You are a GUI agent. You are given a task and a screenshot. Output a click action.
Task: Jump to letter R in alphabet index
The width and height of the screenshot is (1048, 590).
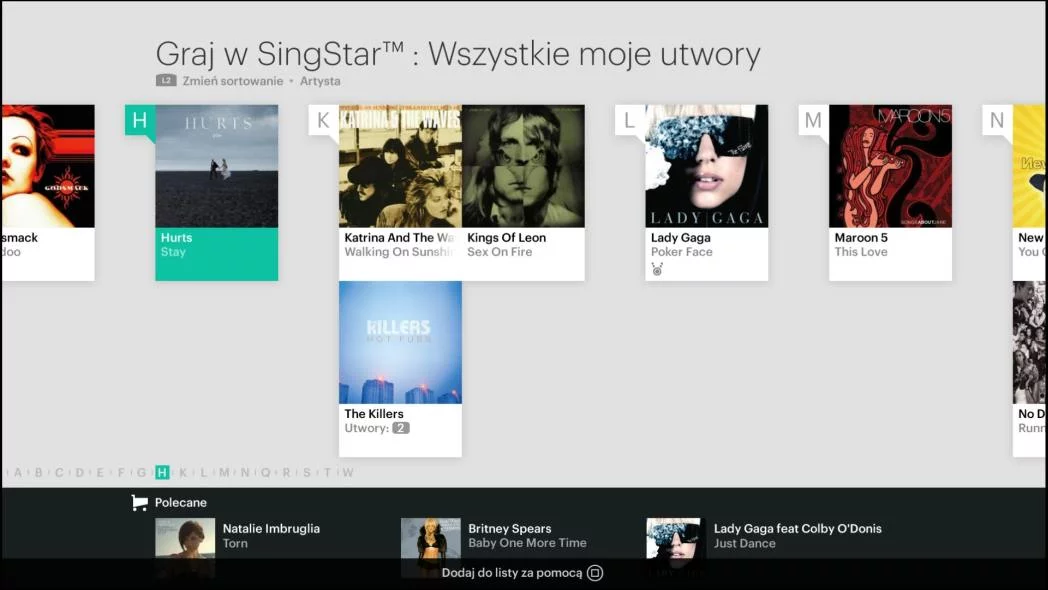click(x=287, y=472)
